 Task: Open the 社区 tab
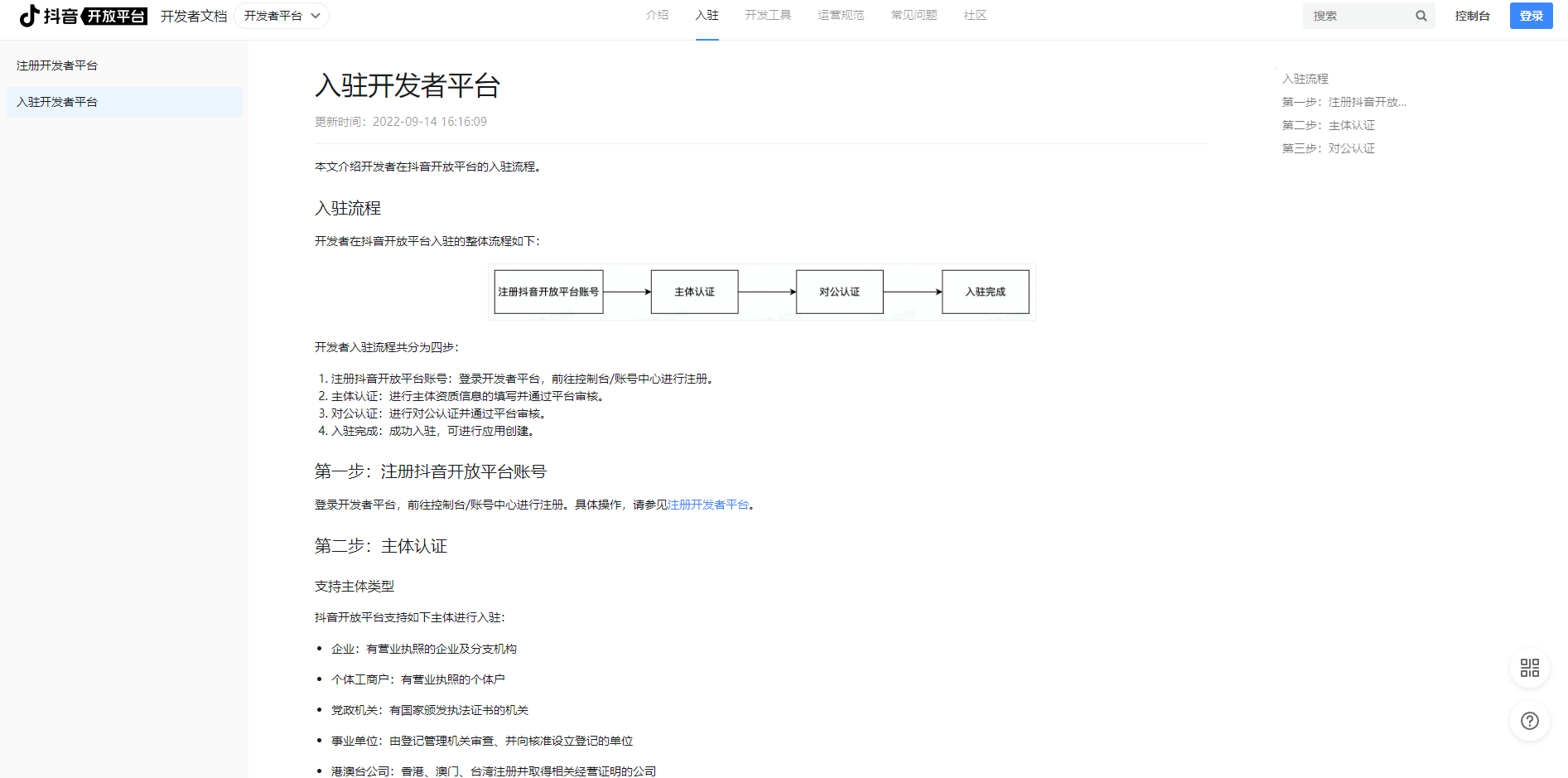click(x=975, y=15)
